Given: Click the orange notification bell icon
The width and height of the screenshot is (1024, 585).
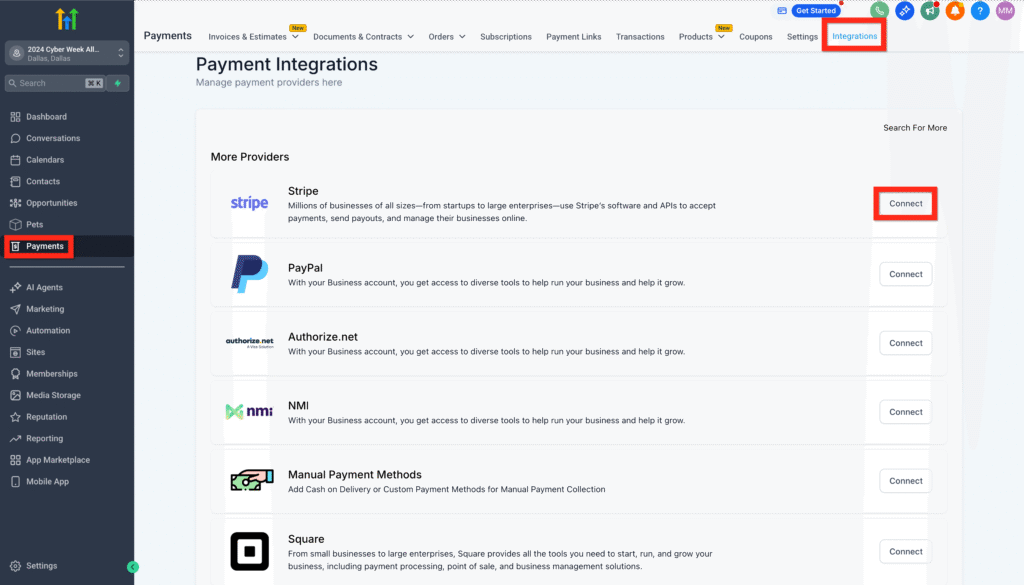Looking at the screenshot, I should pyautogui.click(x=955, y=11).
